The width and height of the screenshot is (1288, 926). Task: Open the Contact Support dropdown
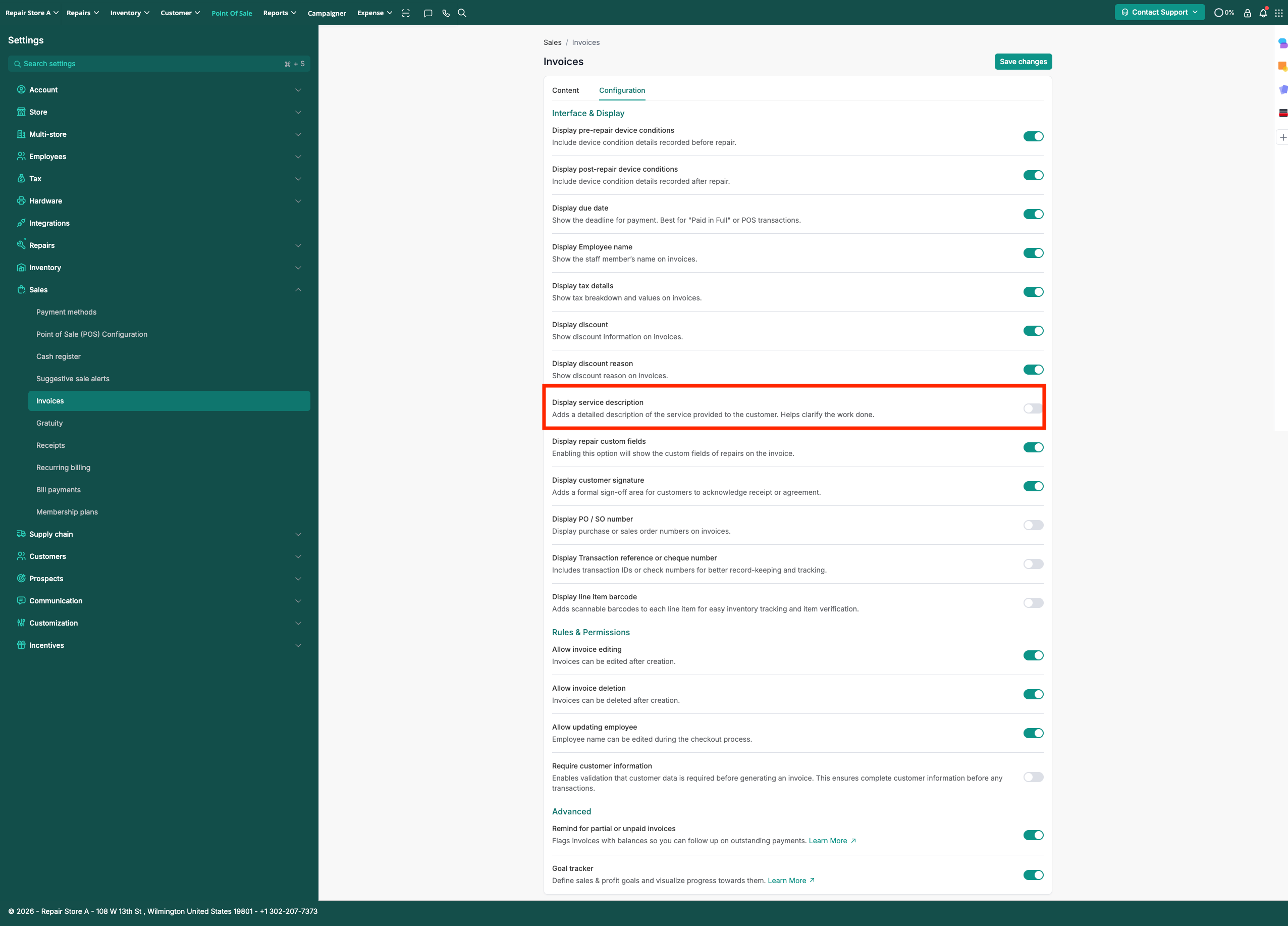(1159, 12)
